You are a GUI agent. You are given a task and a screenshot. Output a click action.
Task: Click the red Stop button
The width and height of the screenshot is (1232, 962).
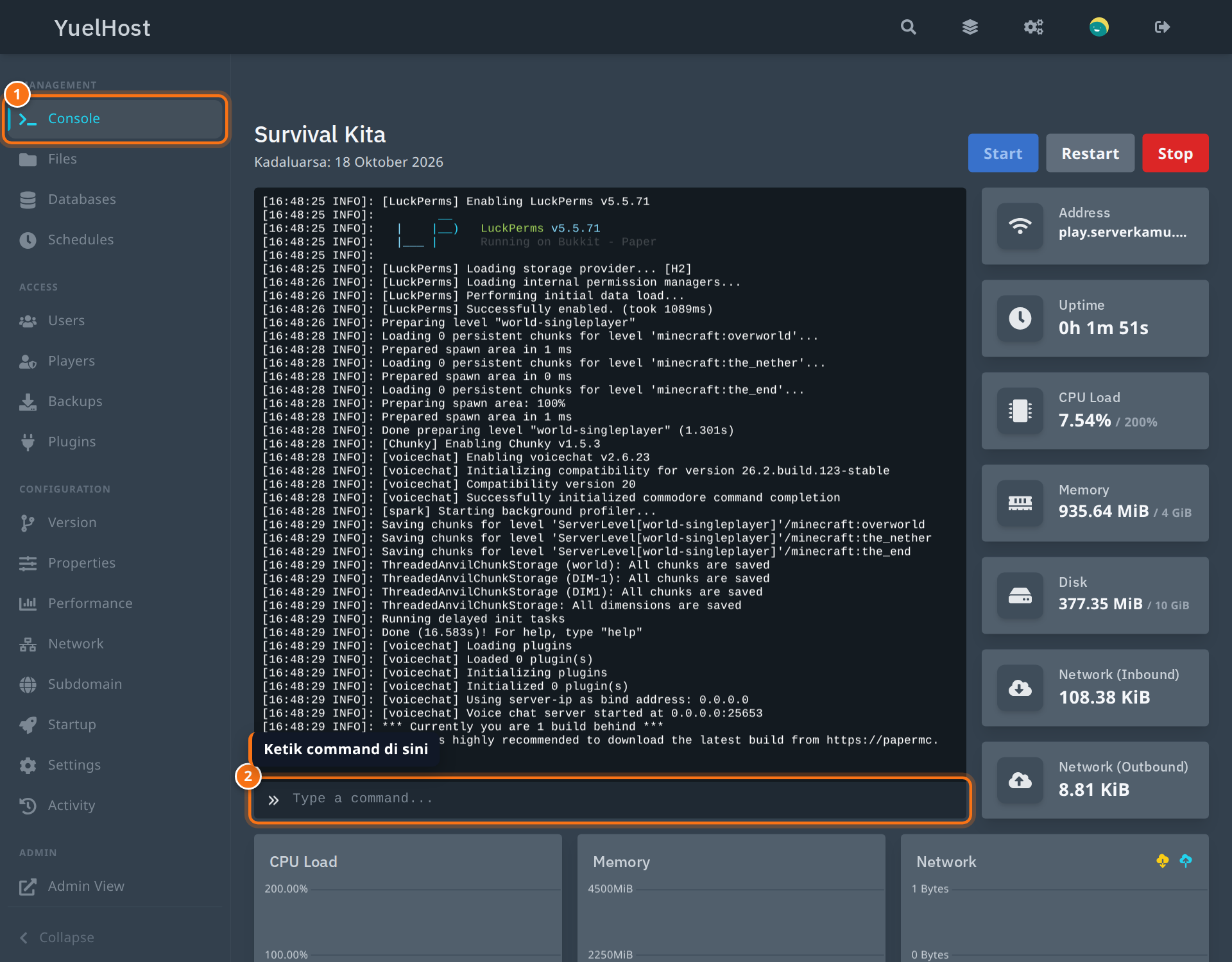pos(1175,153)
